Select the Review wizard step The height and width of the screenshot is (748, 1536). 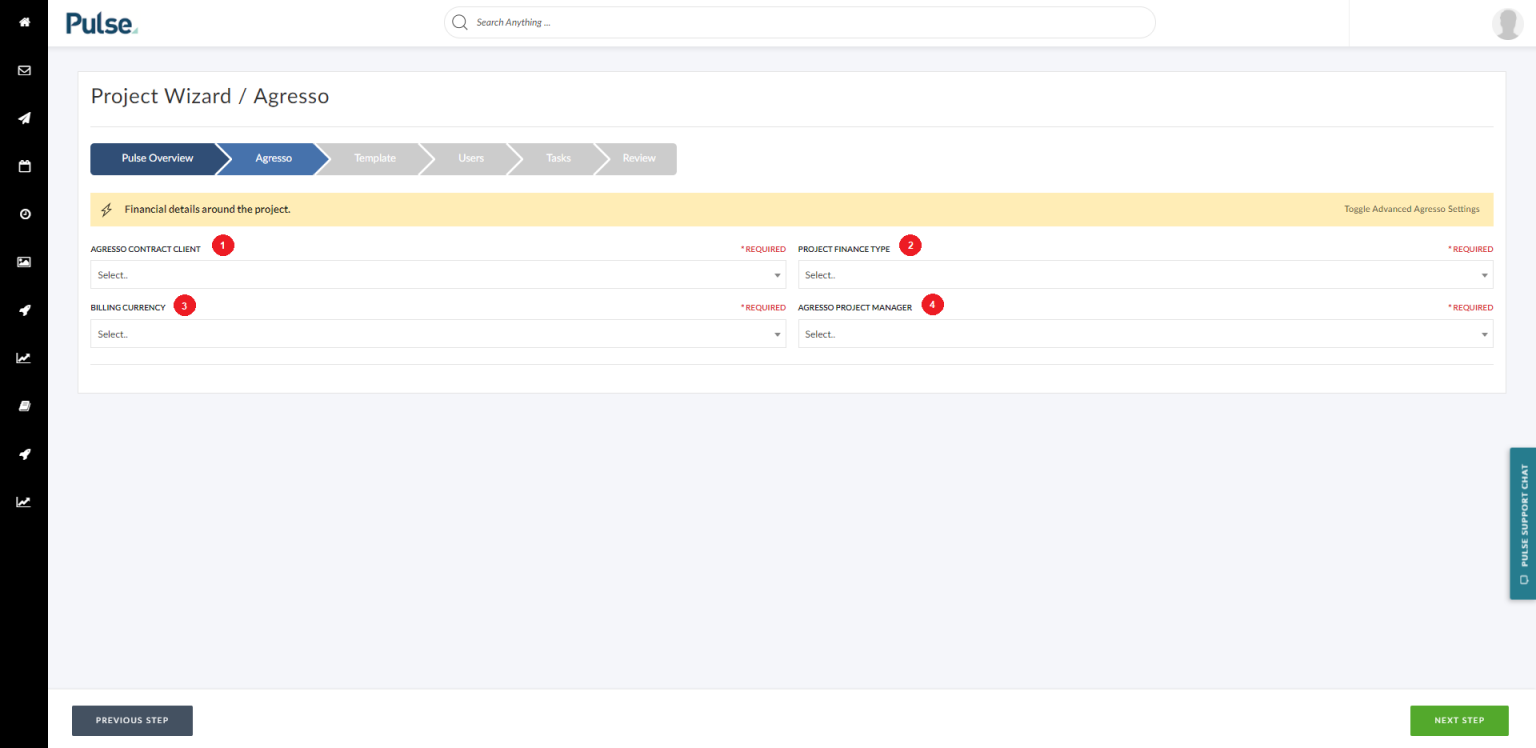637,158
